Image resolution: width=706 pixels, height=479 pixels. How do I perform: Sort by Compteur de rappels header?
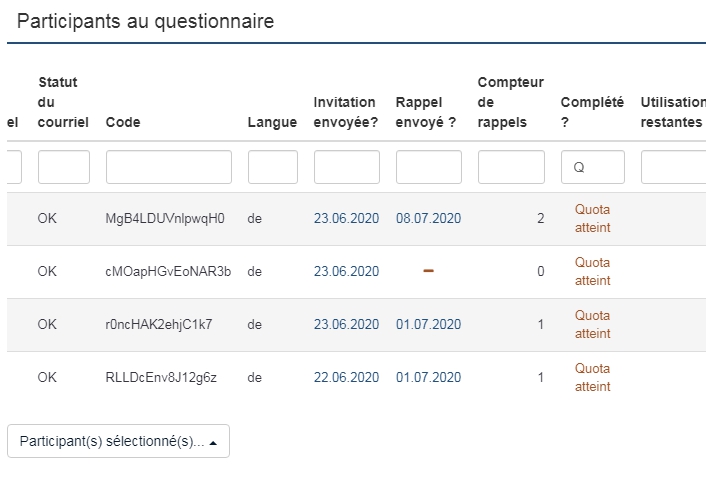click(x=511, y=102)
